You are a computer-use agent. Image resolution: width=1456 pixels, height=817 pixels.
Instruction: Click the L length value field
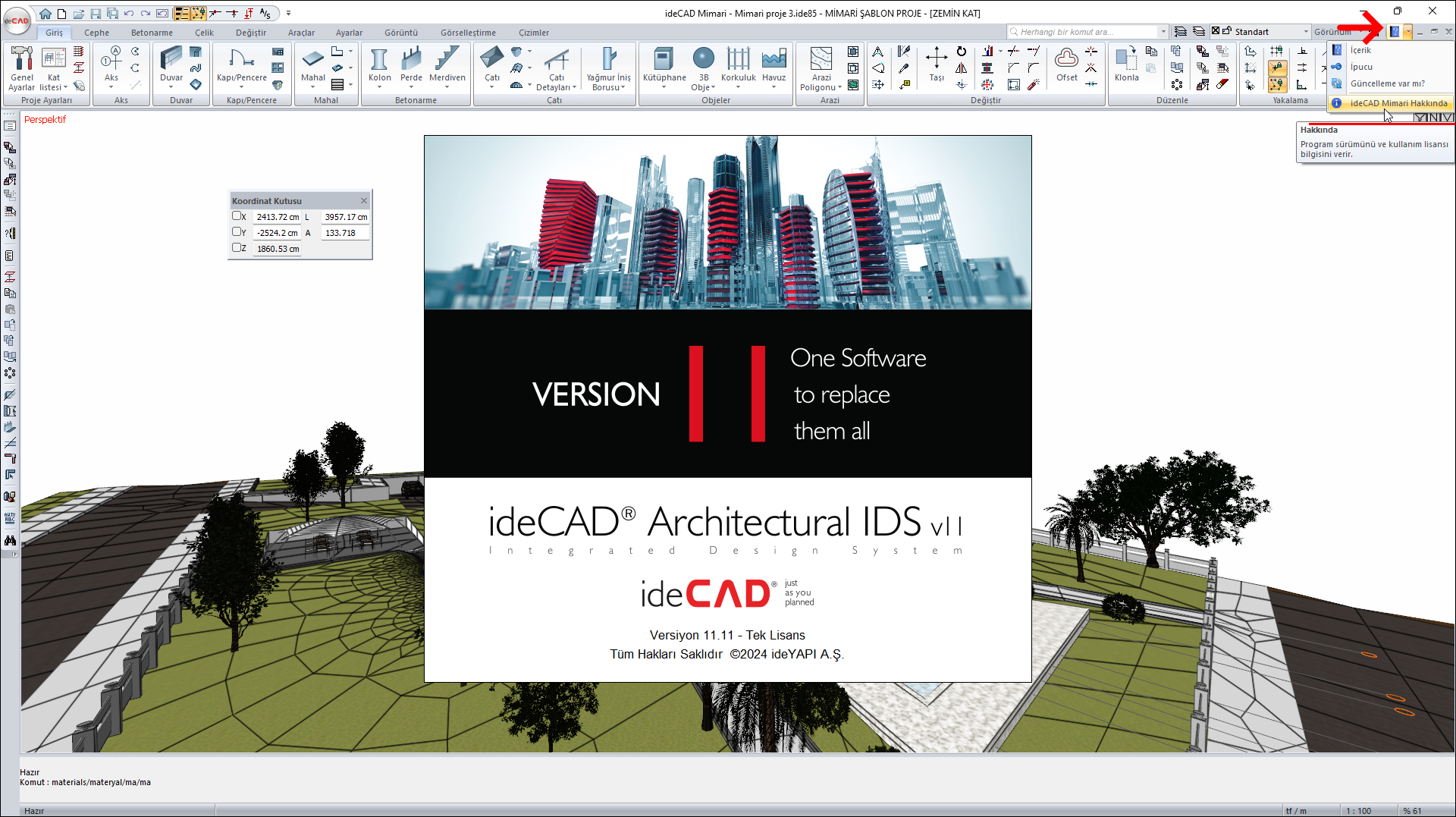(x=346, y=217)
